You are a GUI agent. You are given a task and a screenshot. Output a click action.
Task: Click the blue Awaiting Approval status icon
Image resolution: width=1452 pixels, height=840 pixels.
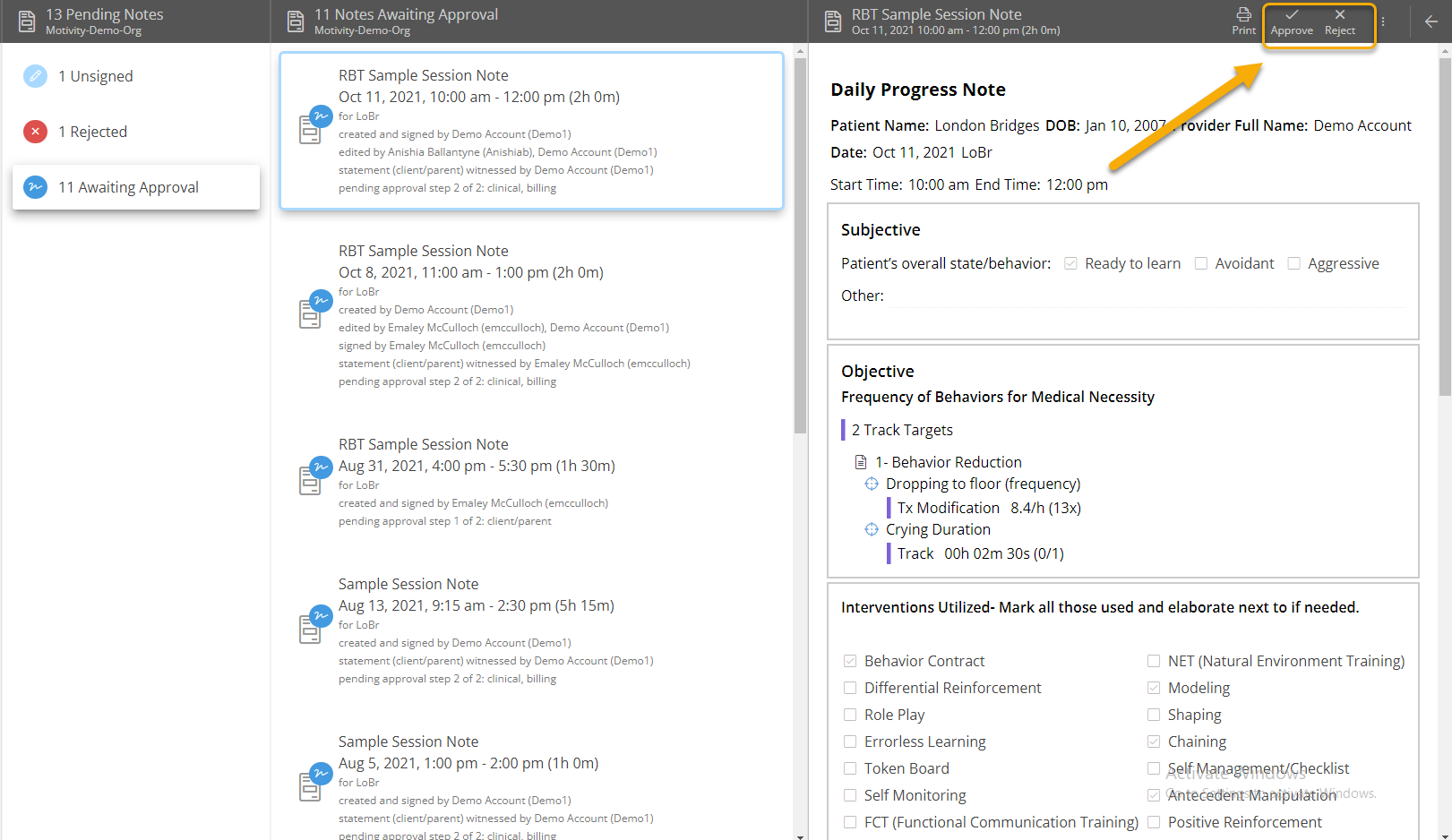tap(35, 187)
